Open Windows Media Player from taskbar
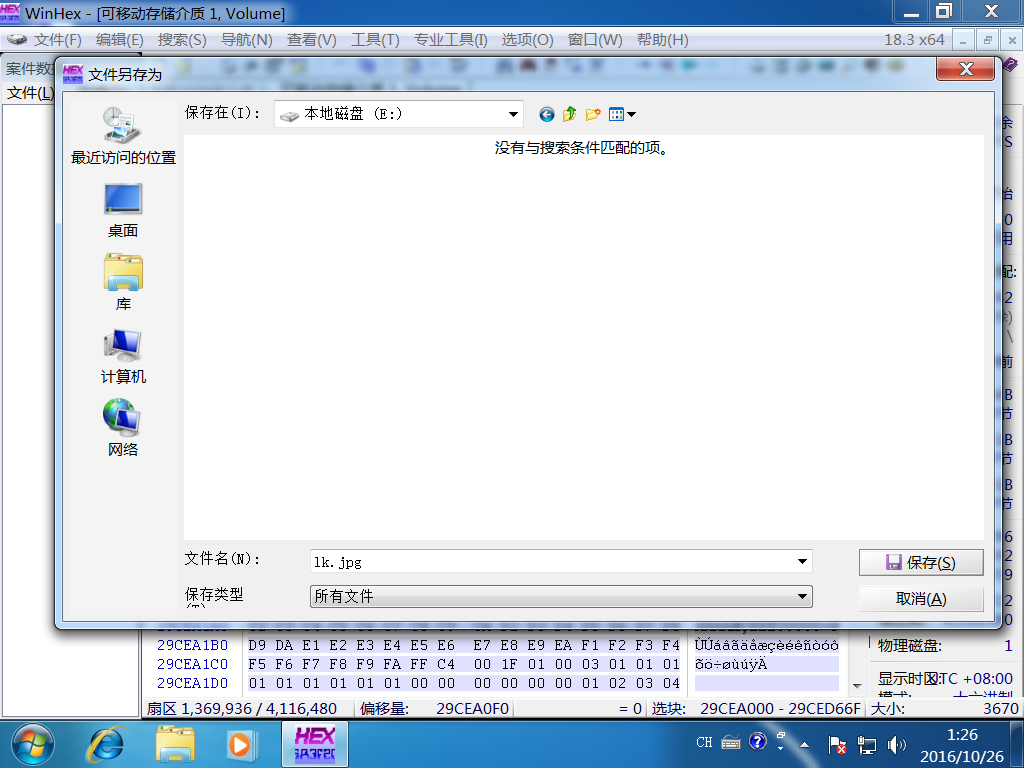1024x768 pixels. click(x=240, y=744)
